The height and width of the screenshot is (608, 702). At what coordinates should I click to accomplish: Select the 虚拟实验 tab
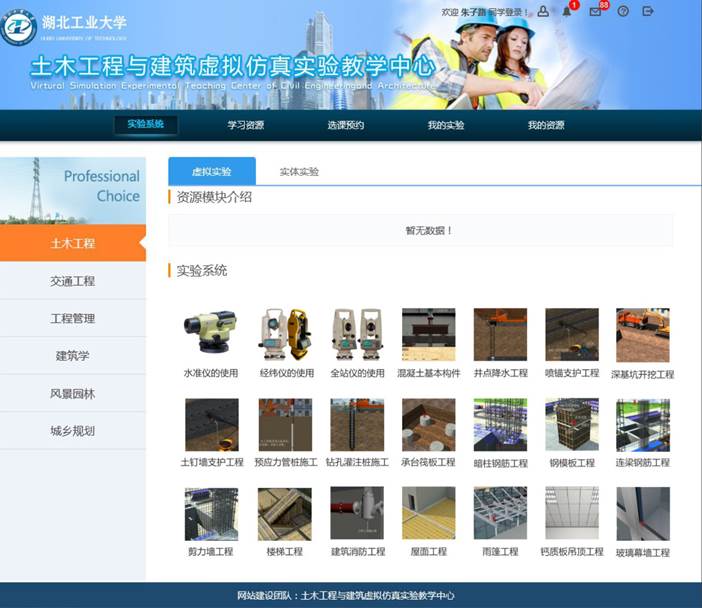click(211, 171)
